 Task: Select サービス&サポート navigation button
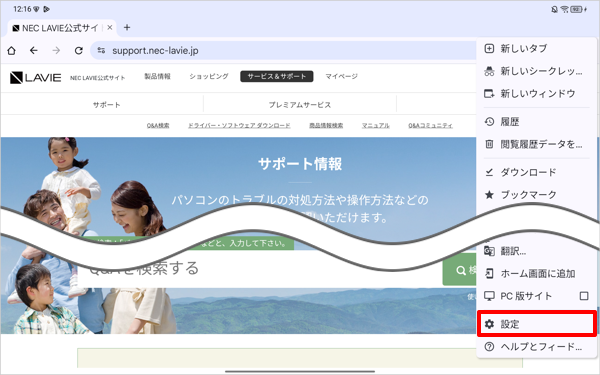pos(277,77)
